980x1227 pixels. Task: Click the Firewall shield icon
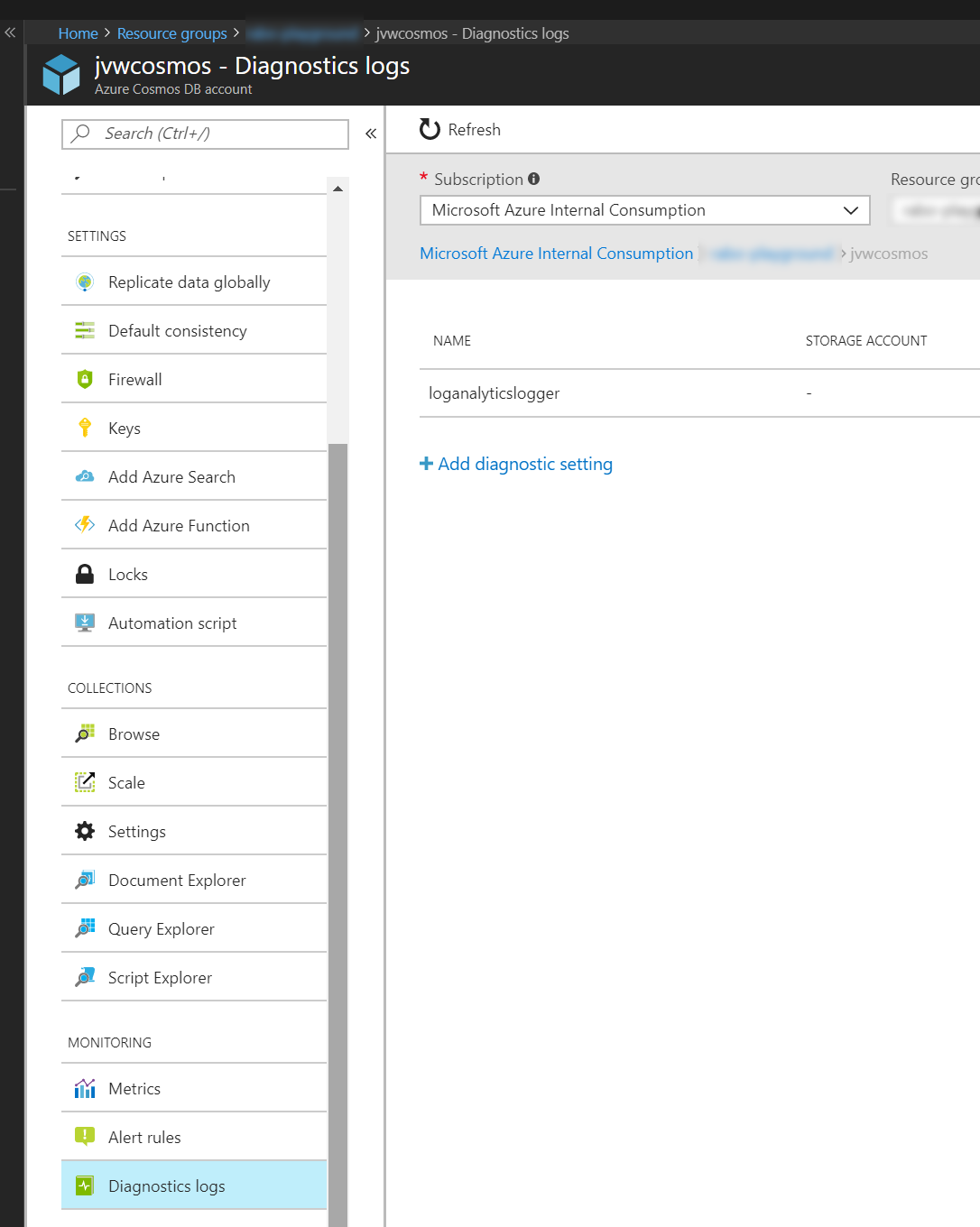point(84,379)
